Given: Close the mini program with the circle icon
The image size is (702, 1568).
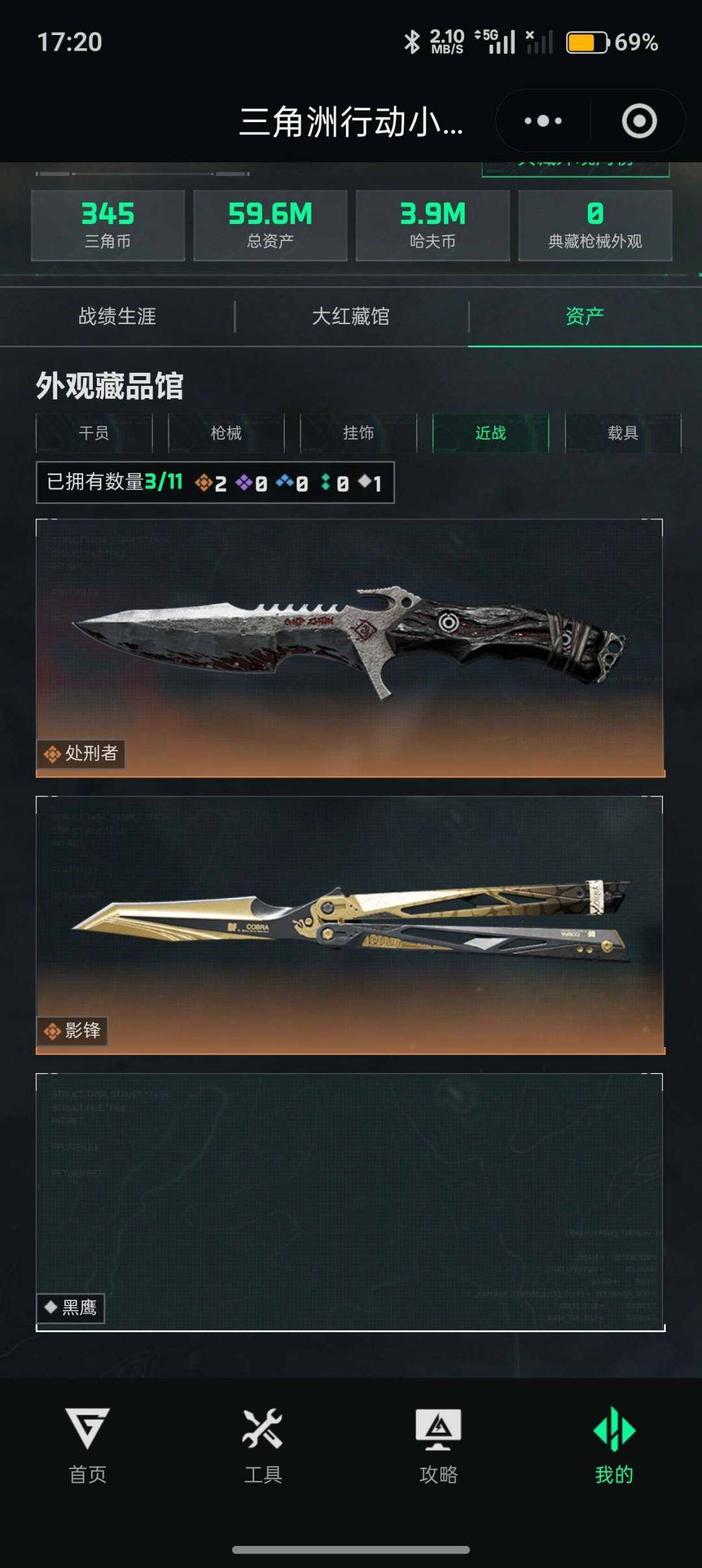Looking at the screenshot, I should point(640,121).
